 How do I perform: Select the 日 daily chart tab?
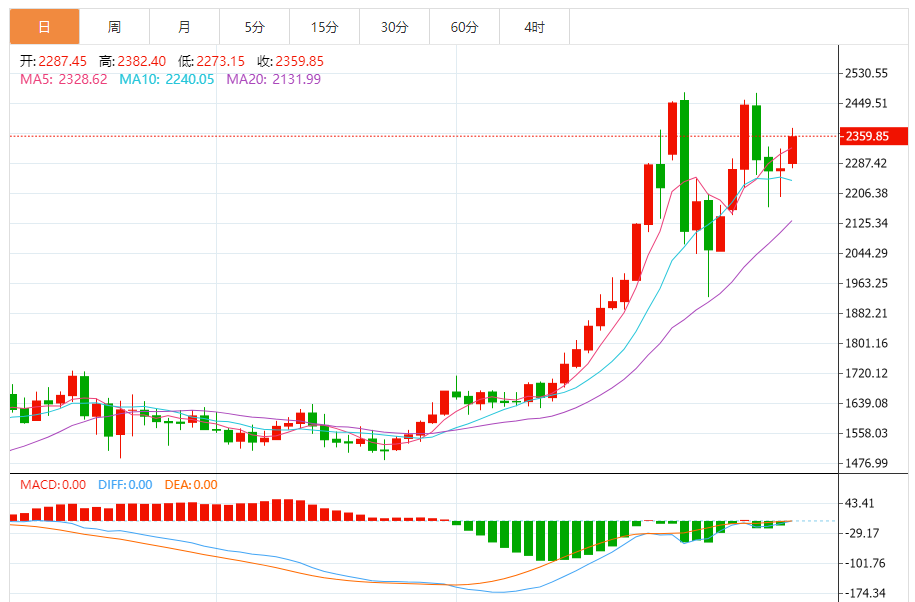click(x=44, y=27)
